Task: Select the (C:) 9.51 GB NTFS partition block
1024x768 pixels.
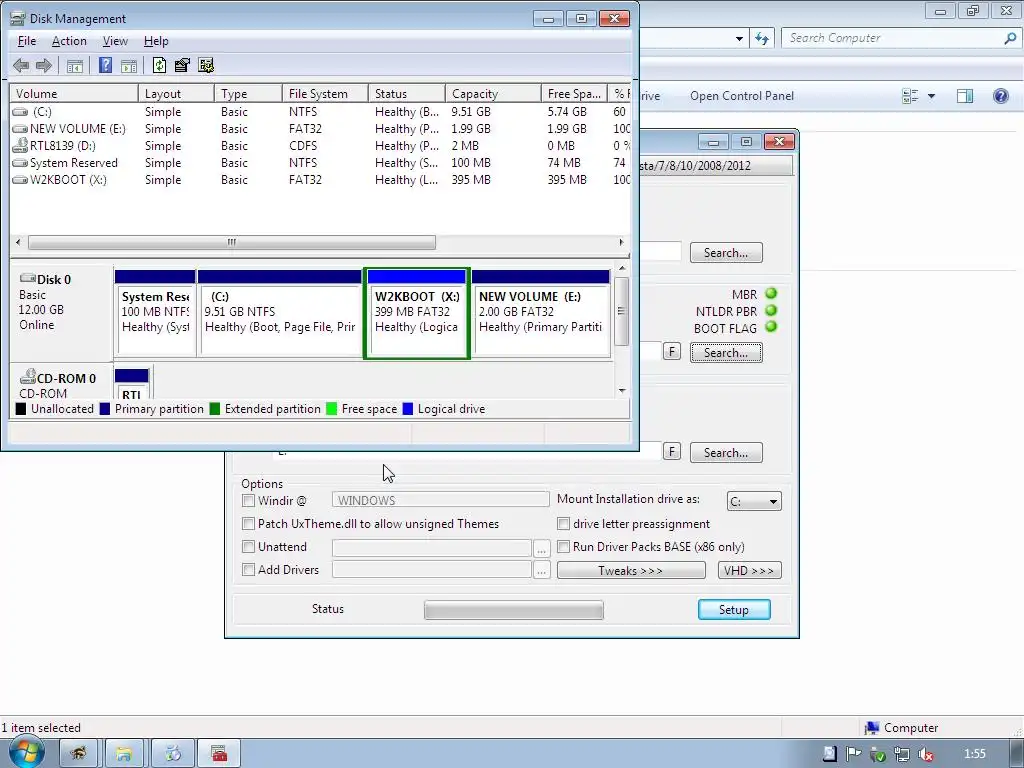Action: (x=280, y=313)
